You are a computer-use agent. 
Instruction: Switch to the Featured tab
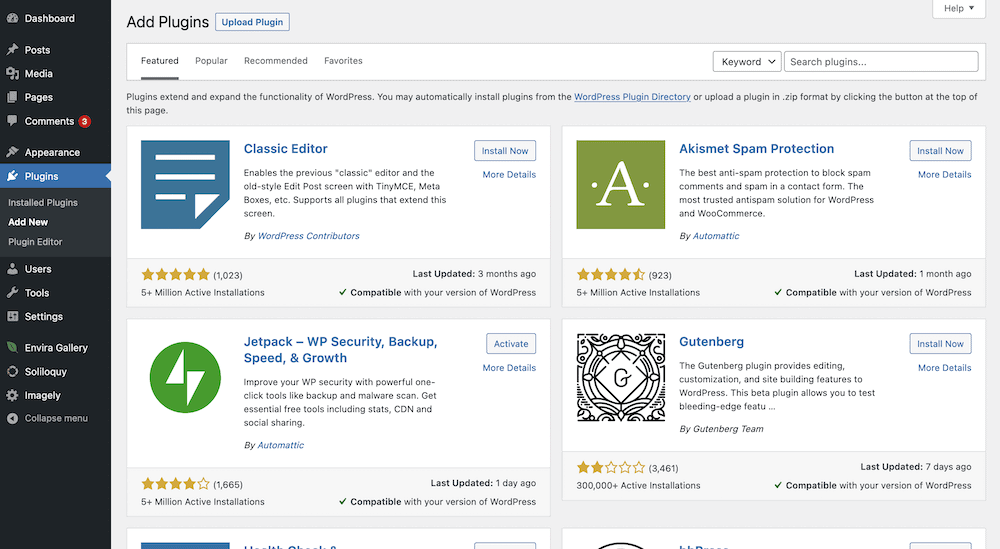tap(159, 61)
